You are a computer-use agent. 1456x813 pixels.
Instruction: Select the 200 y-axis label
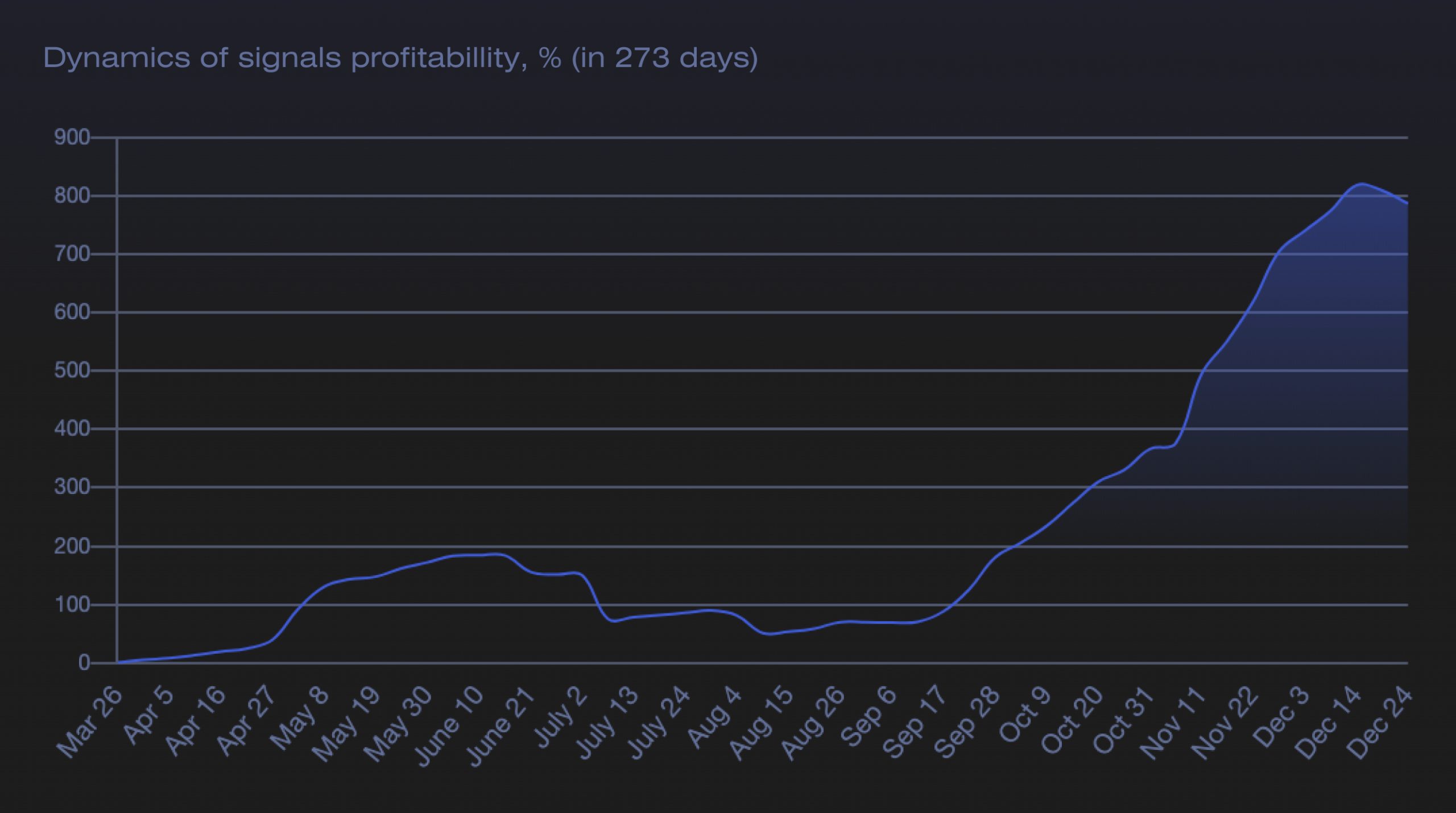72,547
